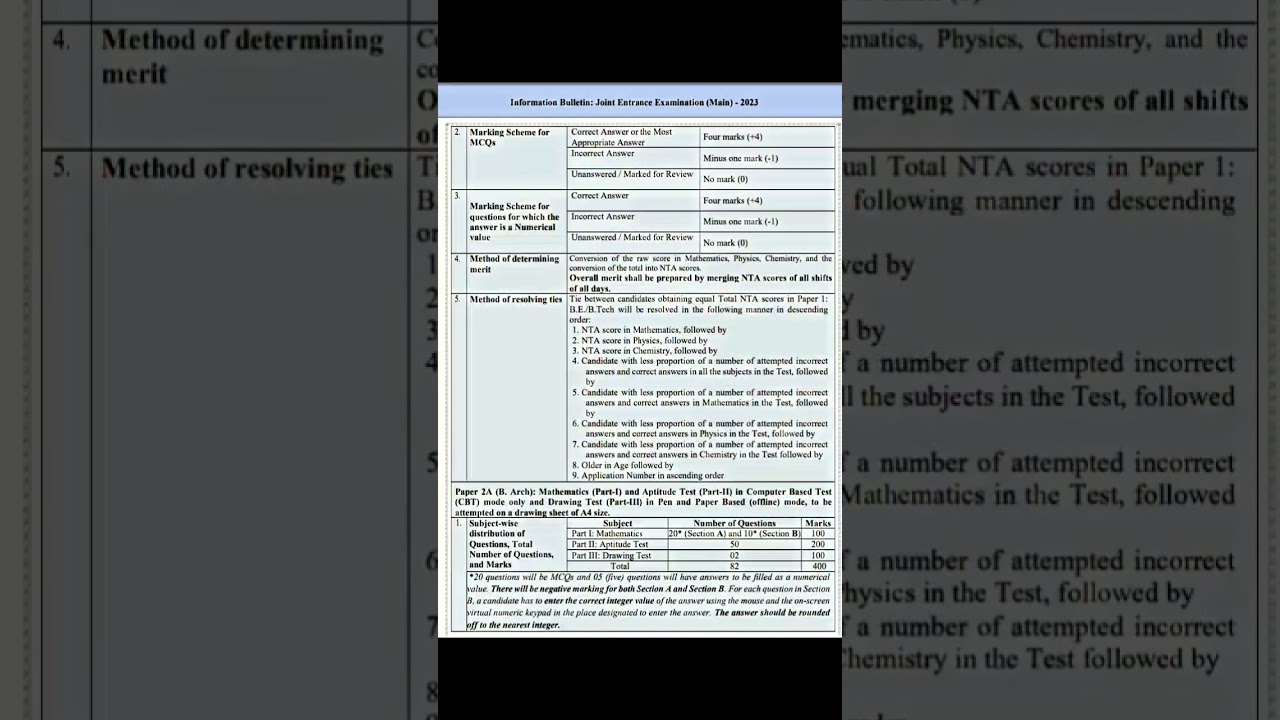1280x720 pixels.
Task: Click marks value '100' in Drawing Test row
Action: point(818,556)
